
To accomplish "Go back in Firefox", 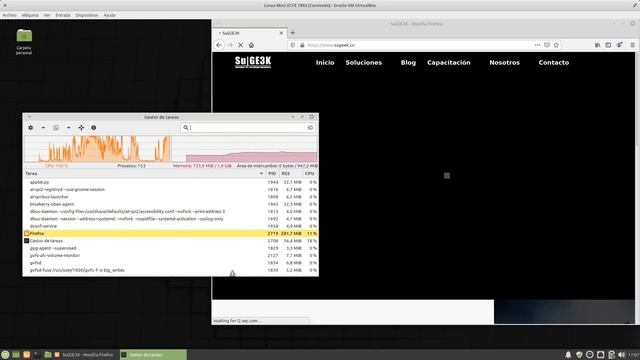I will (x=219, y=45).
